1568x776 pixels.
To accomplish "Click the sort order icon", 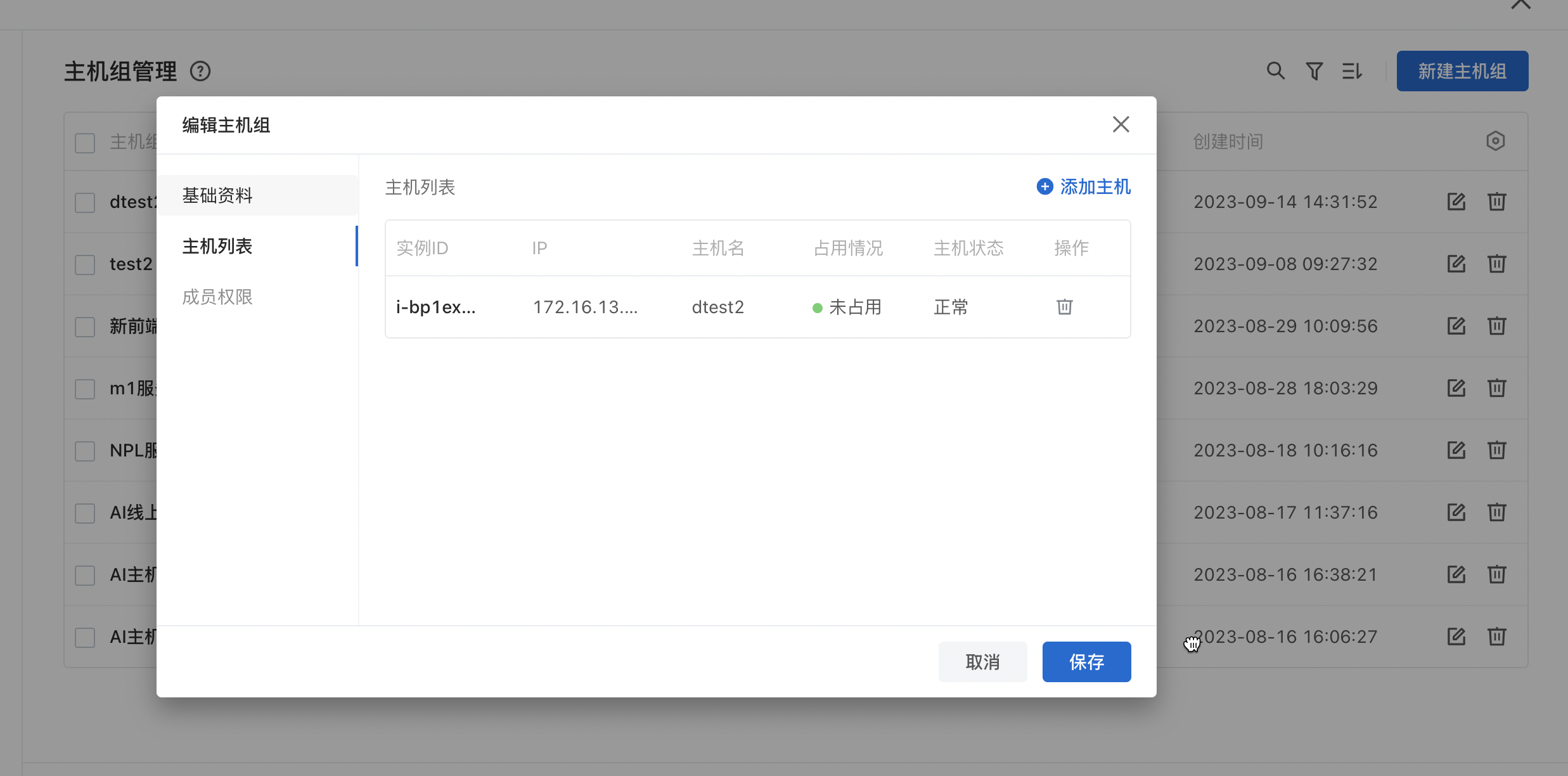I will click(1351, 71).
